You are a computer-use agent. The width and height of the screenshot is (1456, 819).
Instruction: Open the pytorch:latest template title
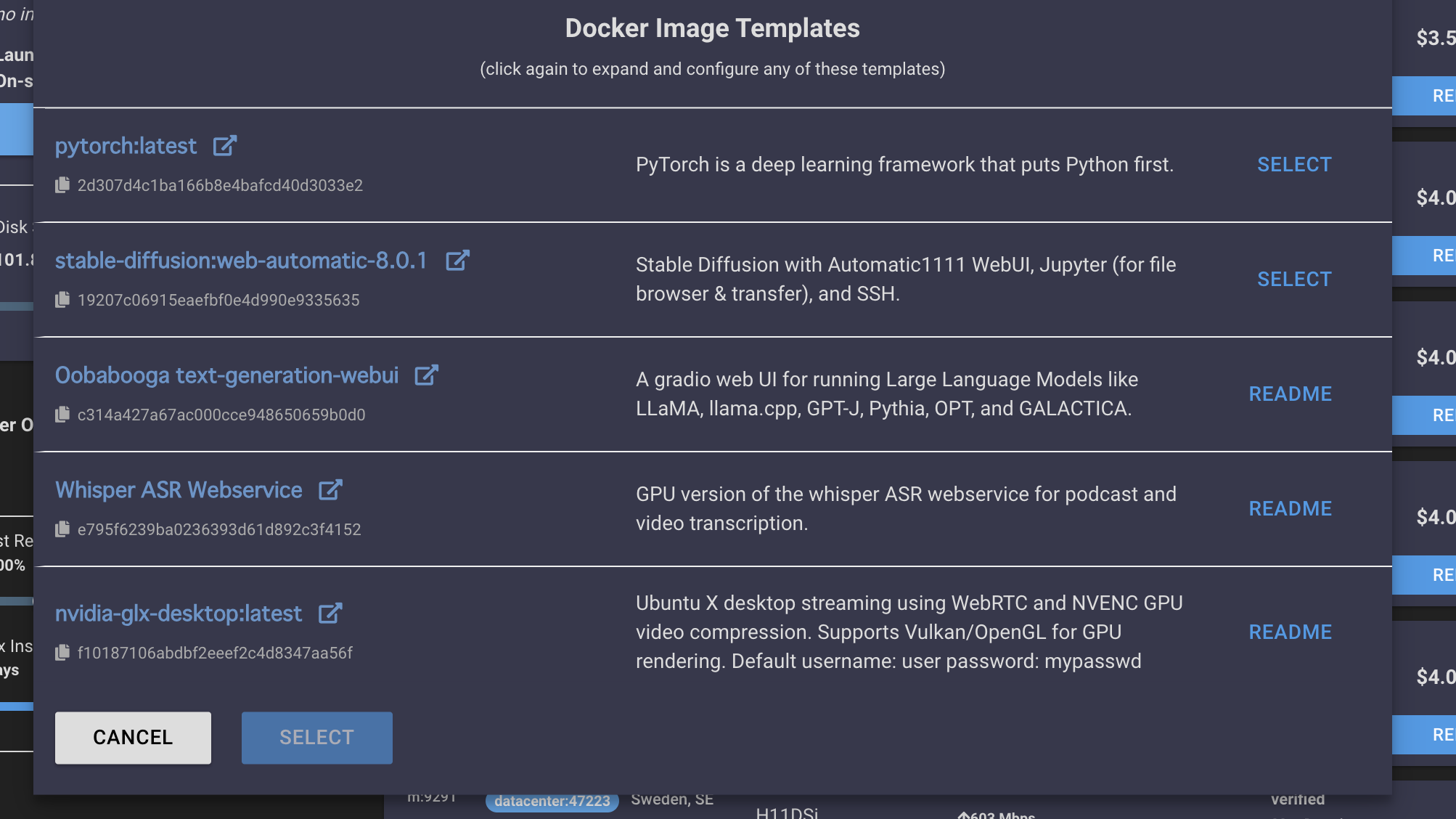tap(126, 146)
